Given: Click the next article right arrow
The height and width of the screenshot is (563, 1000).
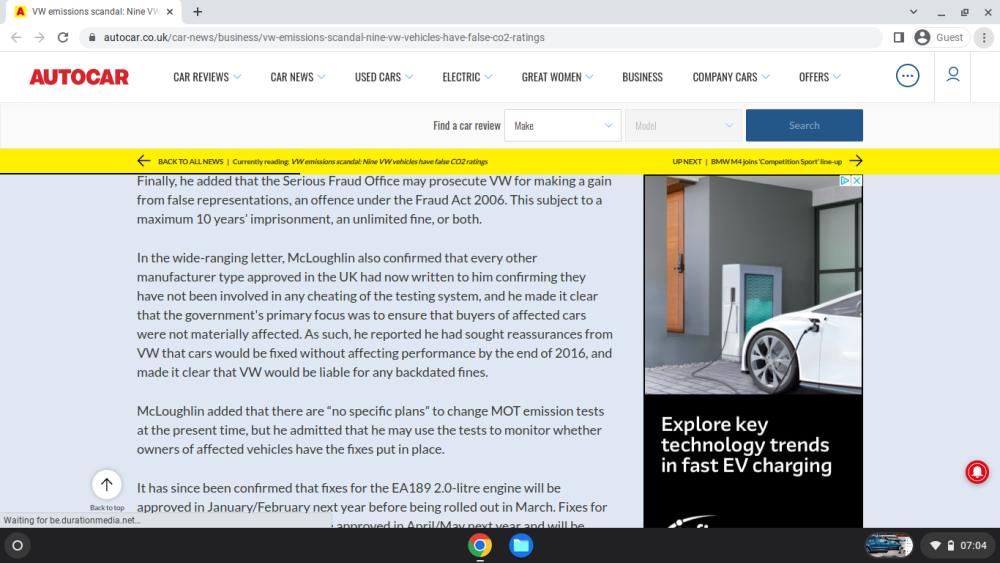Looking at the screenshot, I should pyautogui.click(x=856, y=161).
